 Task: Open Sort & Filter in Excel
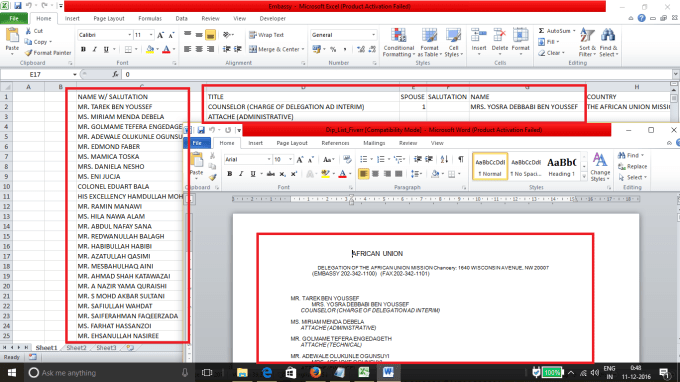coord(587,42)
